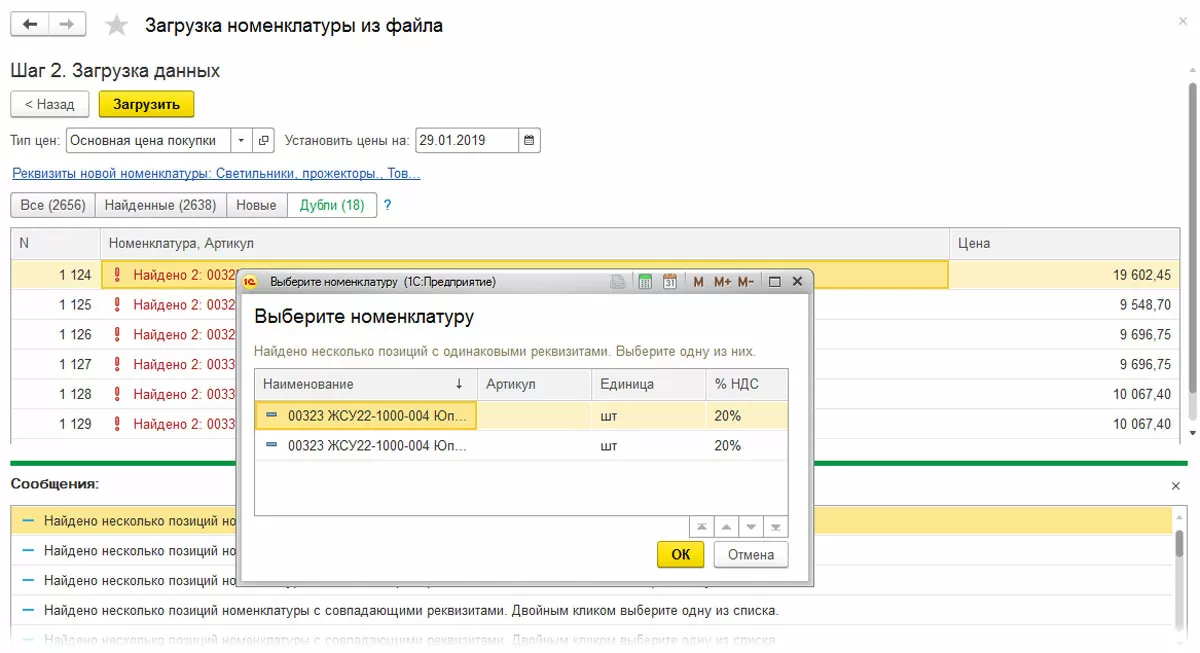
Task: Click the M- memory subtract icon
Action: [x=746, y=282]
